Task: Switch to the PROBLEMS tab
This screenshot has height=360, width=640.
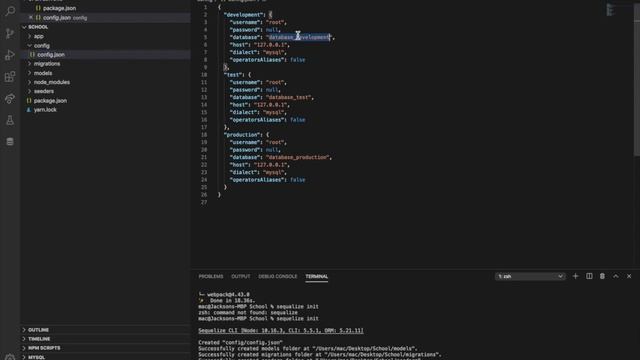Action: pyautogui.click(x=211, y=276)
